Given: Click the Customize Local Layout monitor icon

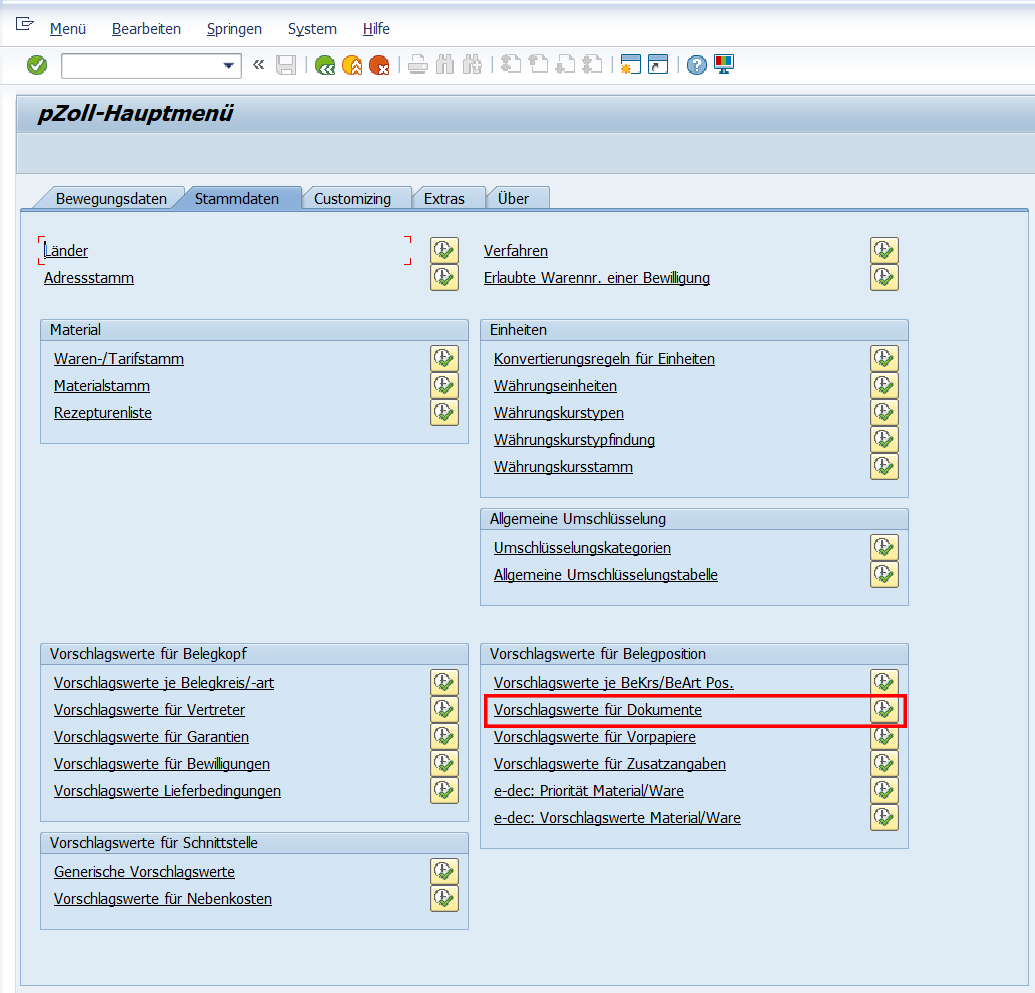Looking at the screenshot, I should pos(724,65).
